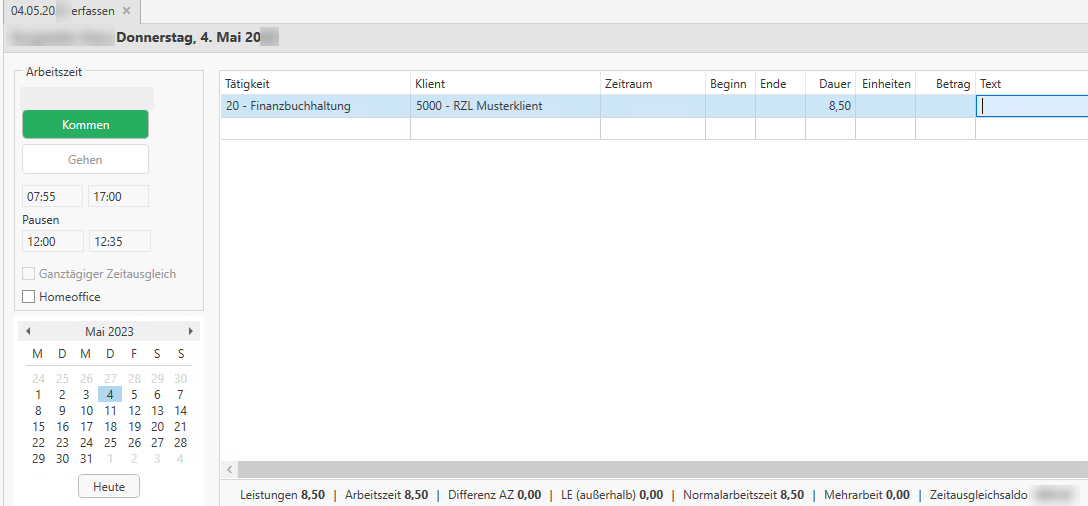The width and height of the screenshot is (1088, 506).
Task: Click the Mai 2023 calendar title
Action: 109,331
